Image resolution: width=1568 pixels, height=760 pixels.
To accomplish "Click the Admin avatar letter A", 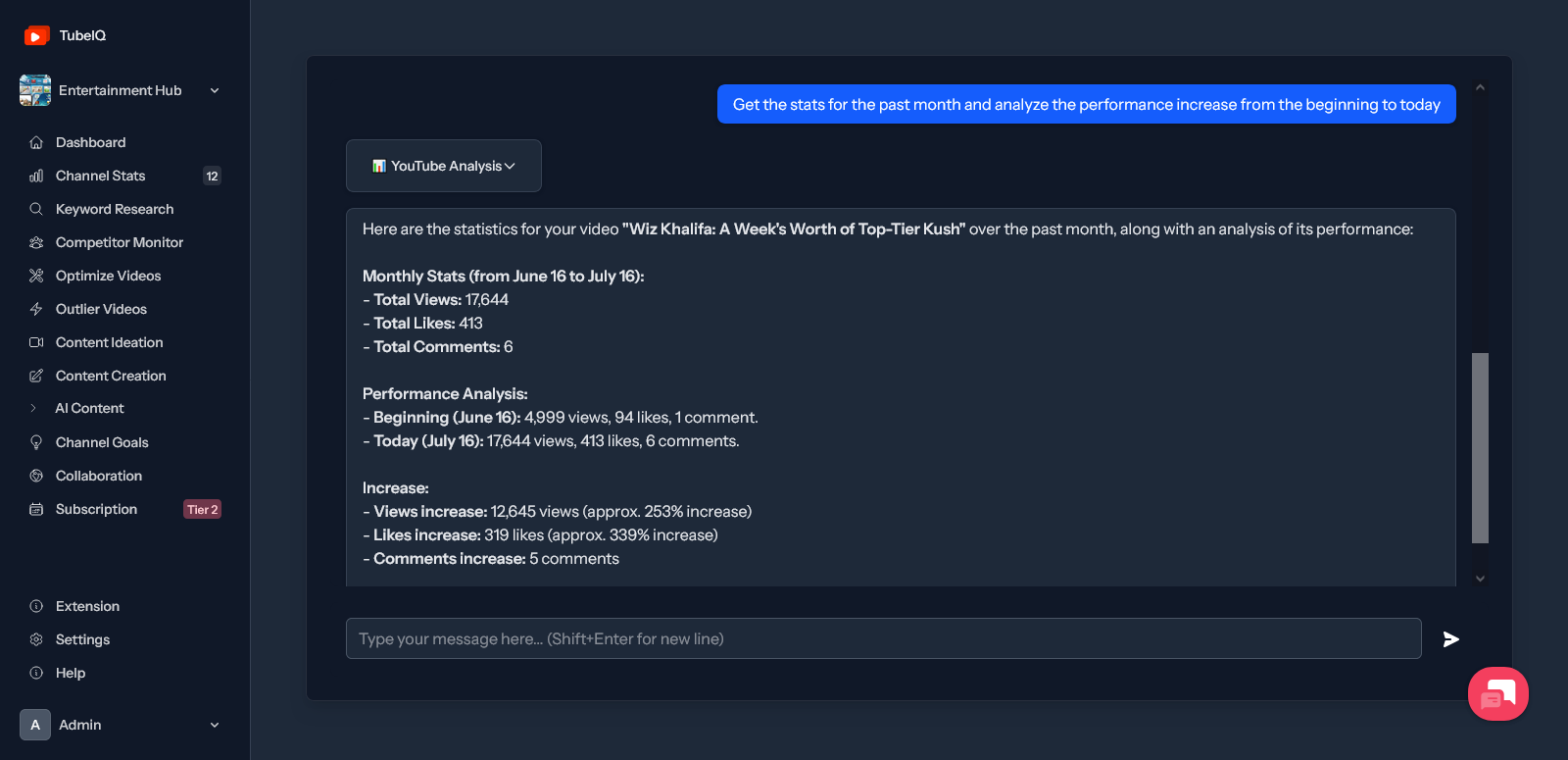I will 35,725.
